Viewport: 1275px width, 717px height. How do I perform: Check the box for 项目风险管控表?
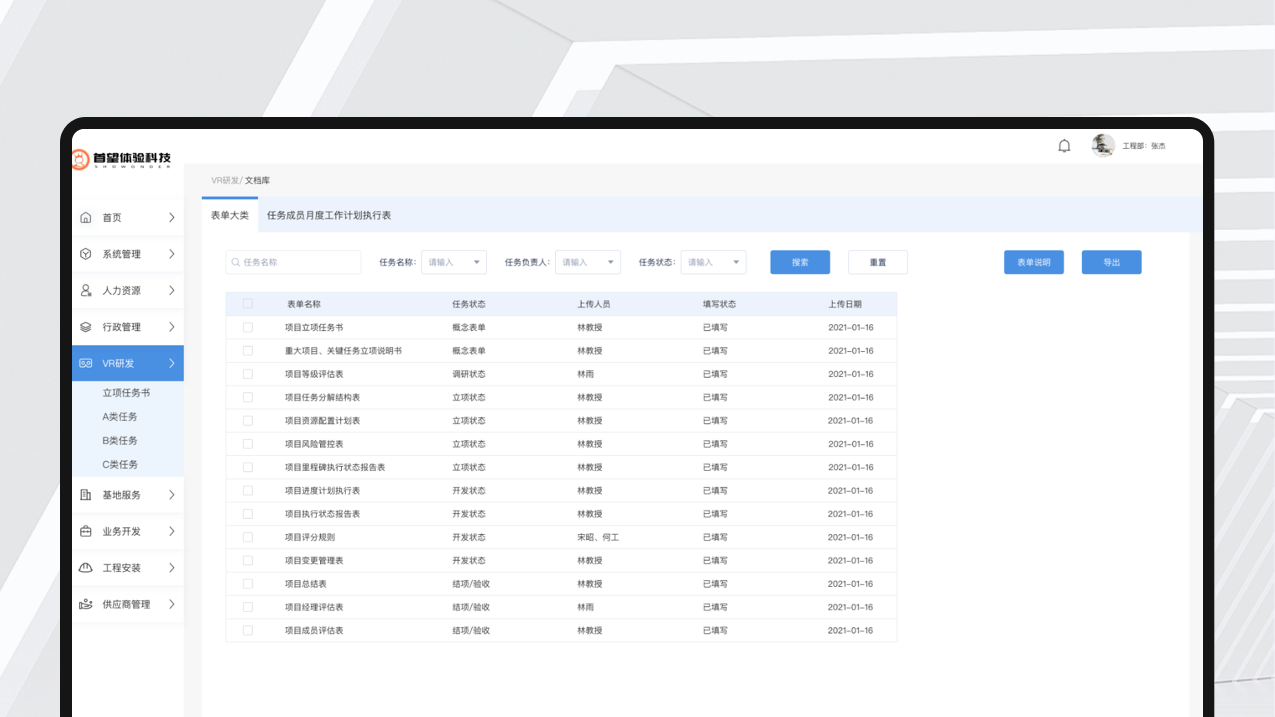click(x=248, y=444)
